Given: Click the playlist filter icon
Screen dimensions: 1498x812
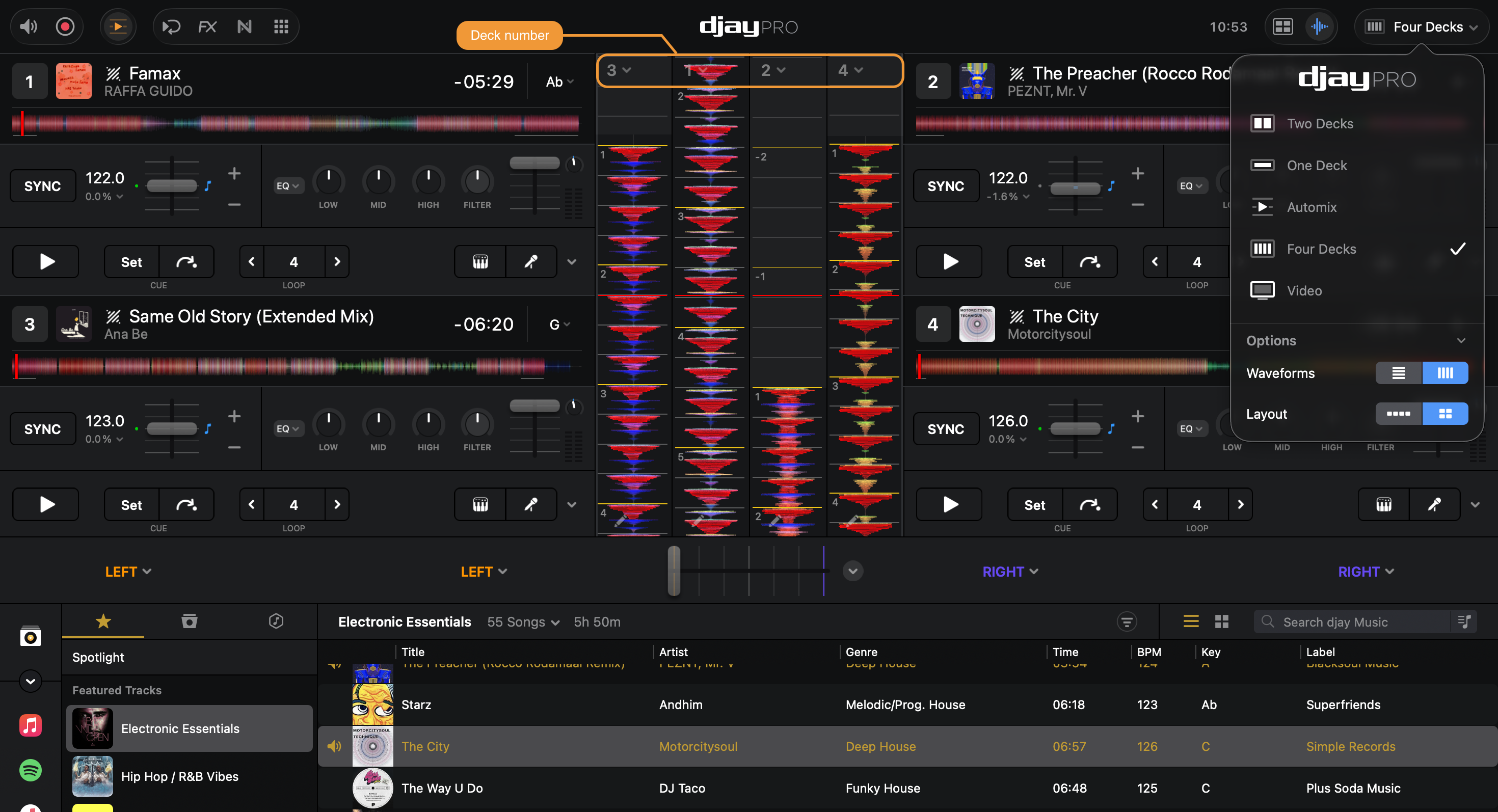Looking at the screenshot, I should click(x=1127, y=621).
